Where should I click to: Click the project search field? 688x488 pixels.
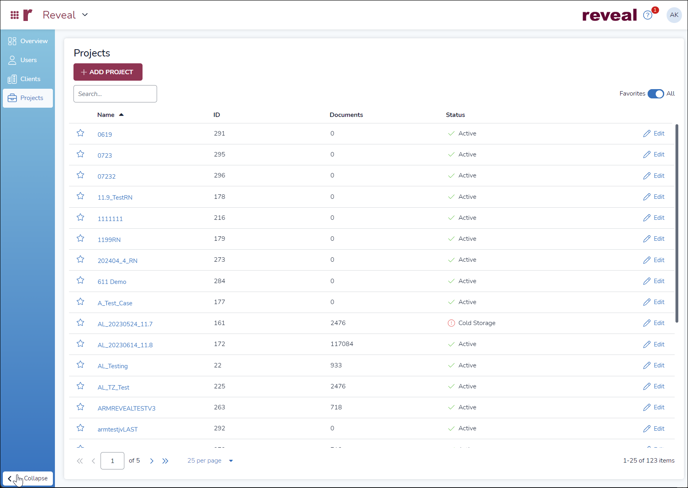(115, 94)
